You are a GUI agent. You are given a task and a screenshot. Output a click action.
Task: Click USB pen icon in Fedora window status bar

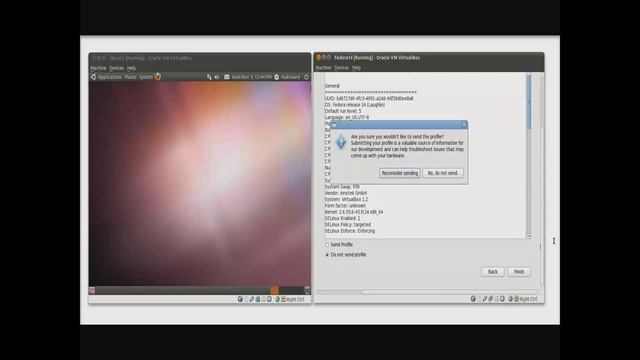(485, 299)
